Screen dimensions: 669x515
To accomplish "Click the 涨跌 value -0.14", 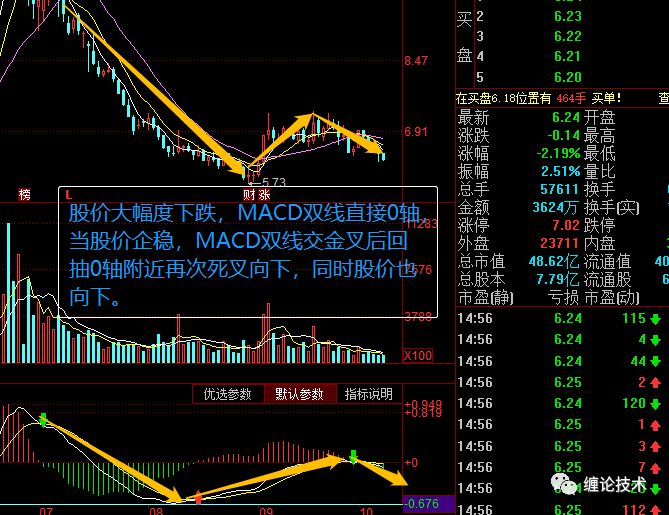I will tap(564, 135).
